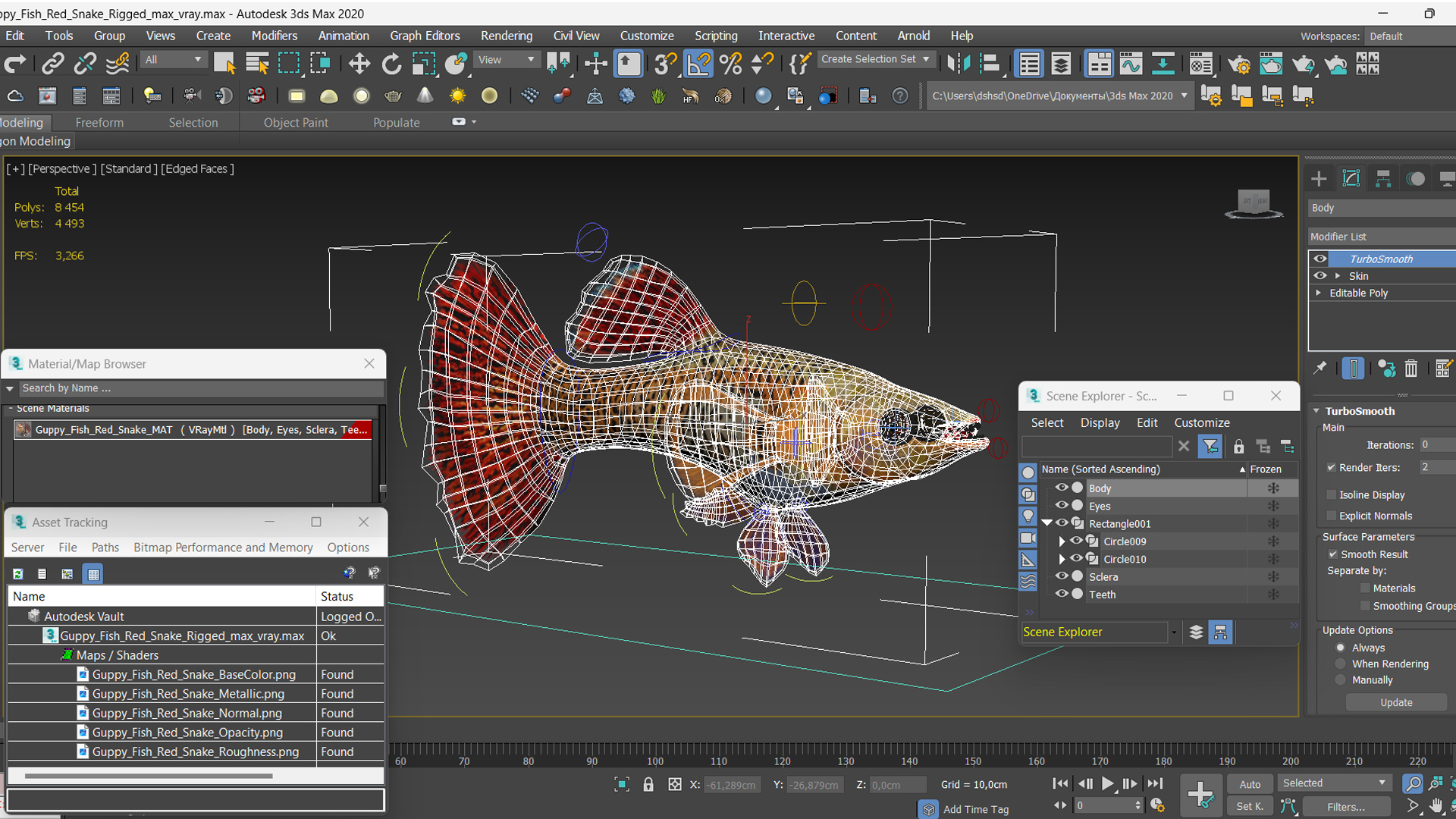Click the Search by Name field
This screenshot has width=1456, height=819.
click(x=201, y=388)
